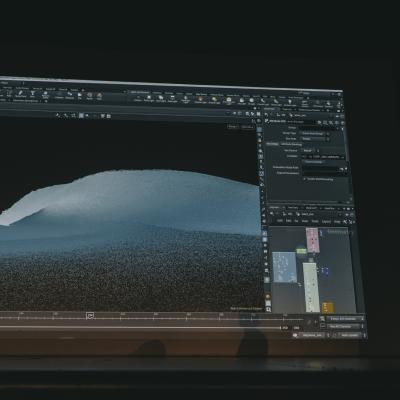Click the highlighted square icon in viewport toolbar
400x400 pixels.
coord(81,115)
